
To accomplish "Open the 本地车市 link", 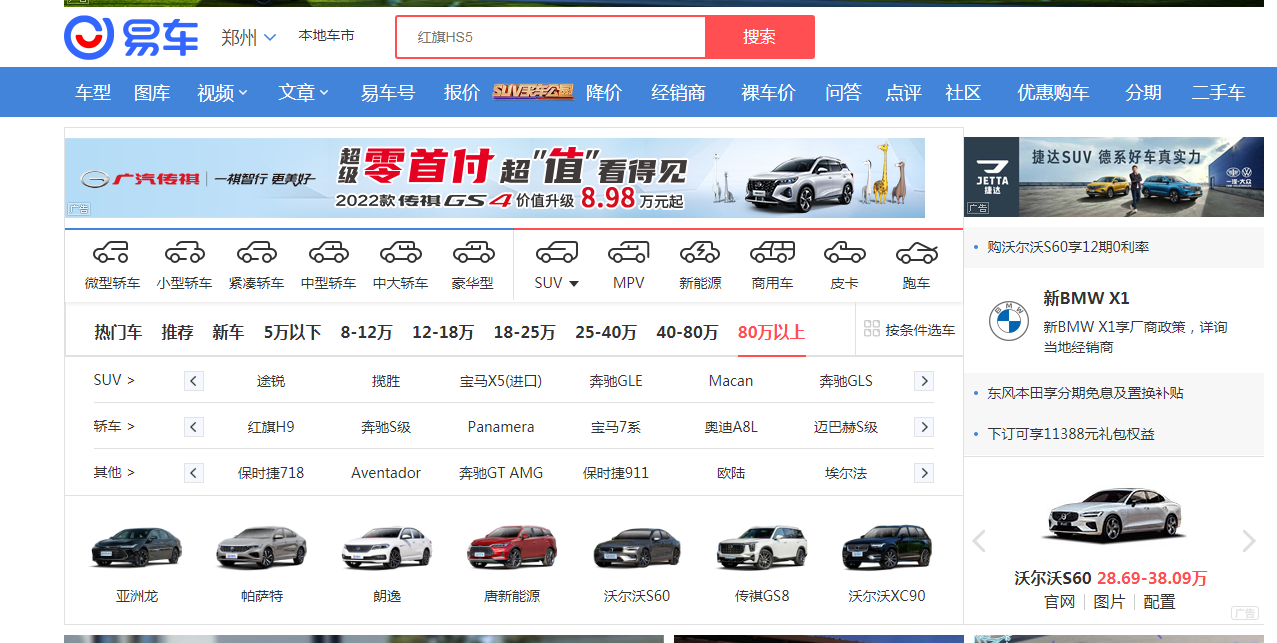I will (x=326, y=35).
